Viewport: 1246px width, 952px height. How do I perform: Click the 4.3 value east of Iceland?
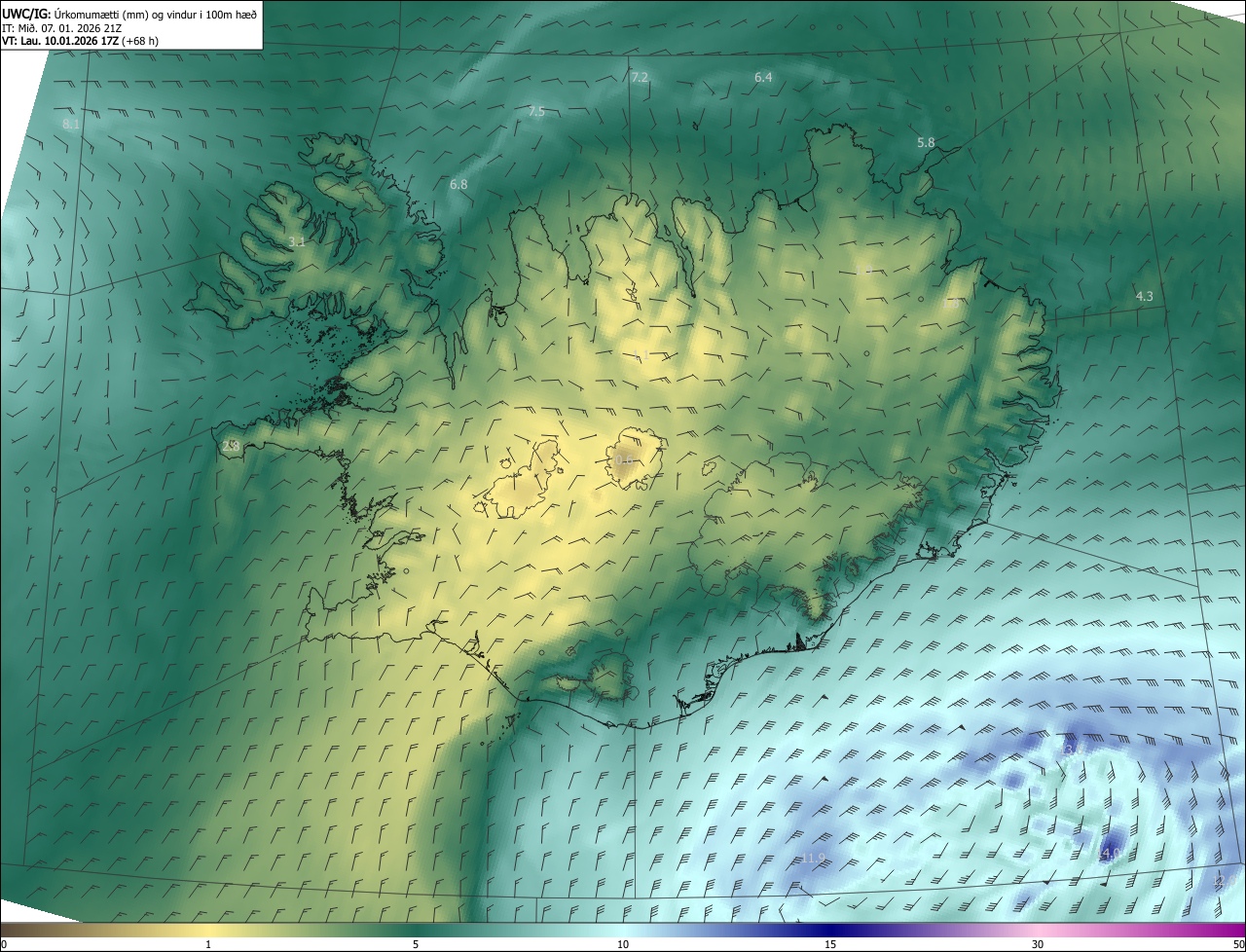[1145, 296]
